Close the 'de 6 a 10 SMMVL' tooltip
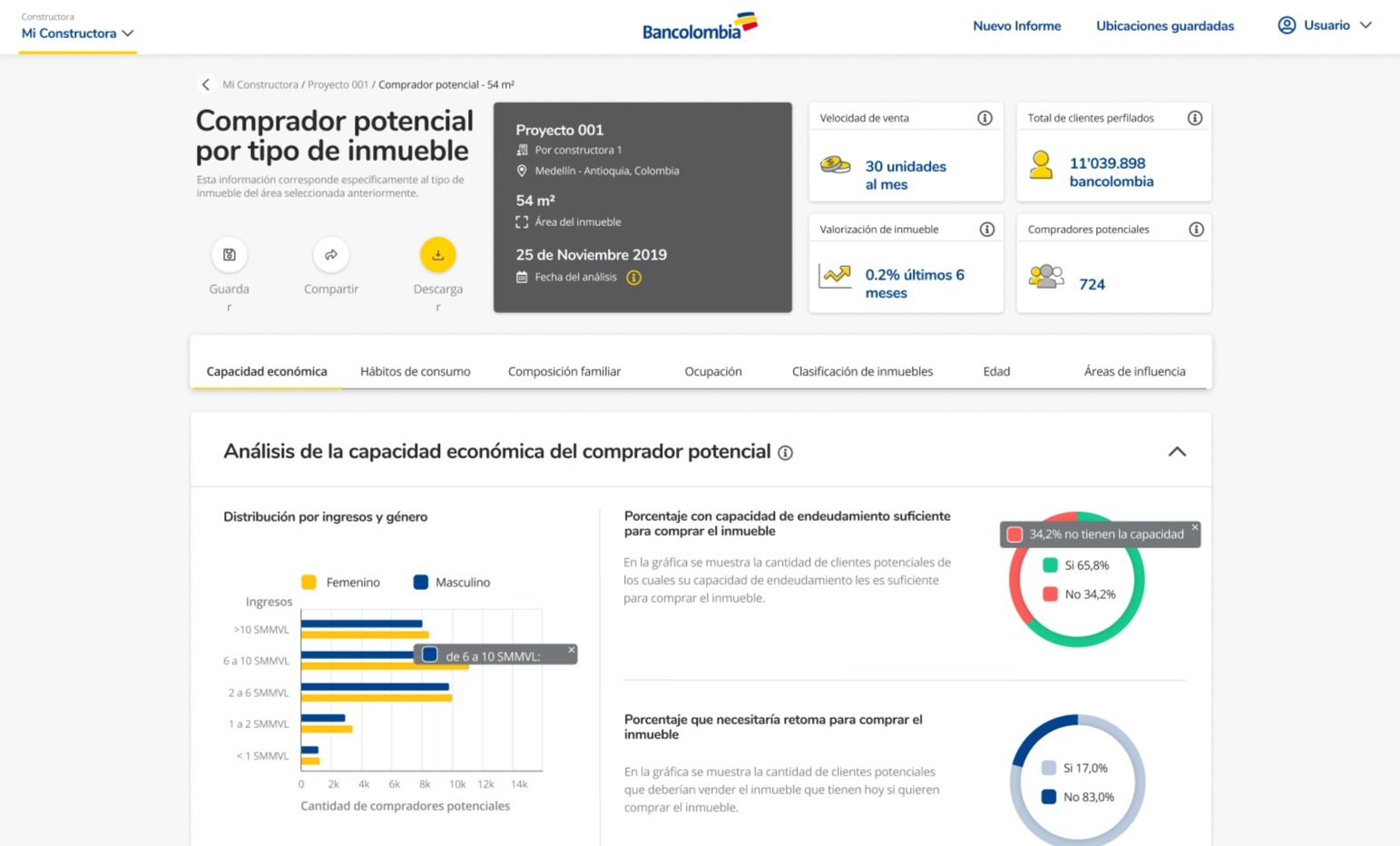Screen dimensions: 1400x846 coord(572,650)
